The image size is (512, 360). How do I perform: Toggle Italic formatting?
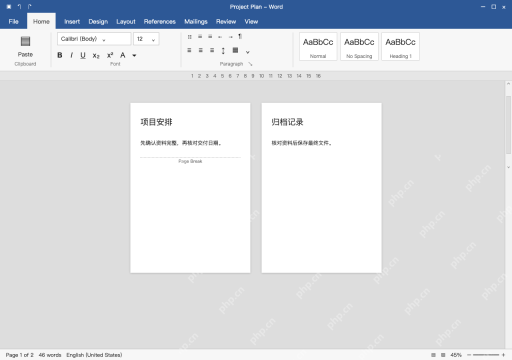[71, 55]
